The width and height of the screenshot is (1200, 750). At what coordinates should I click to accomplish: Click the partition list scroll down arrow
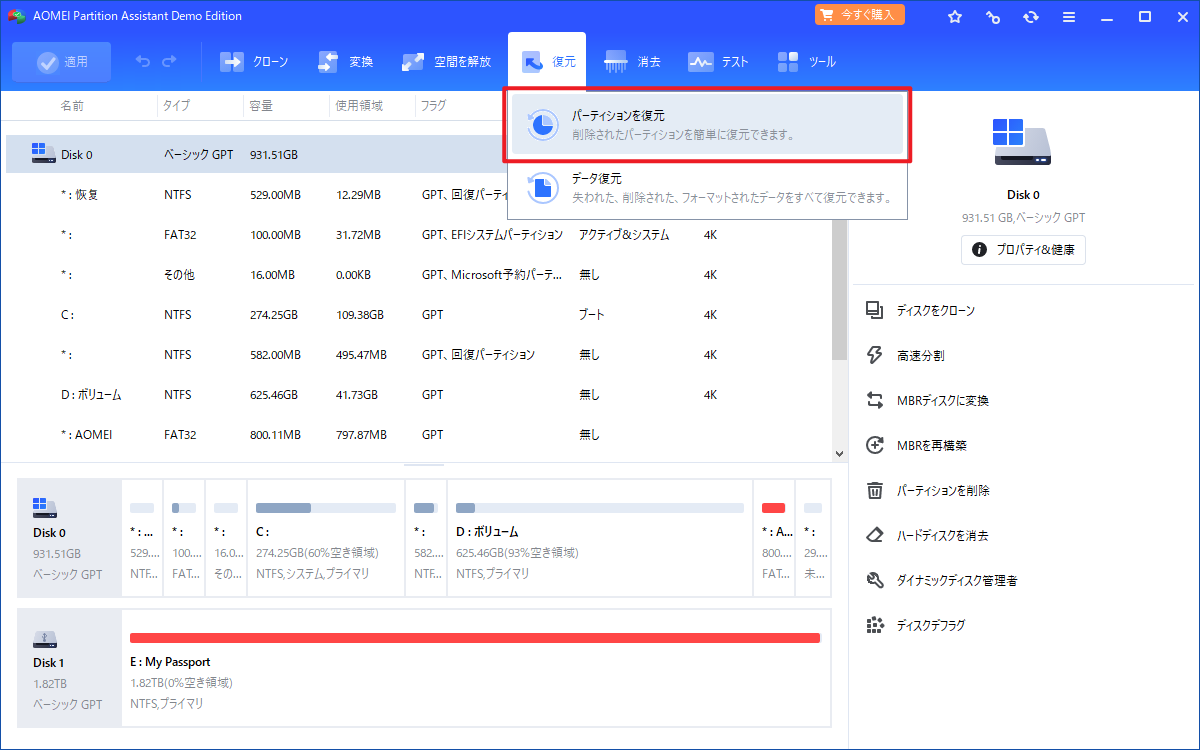[840, 453]
